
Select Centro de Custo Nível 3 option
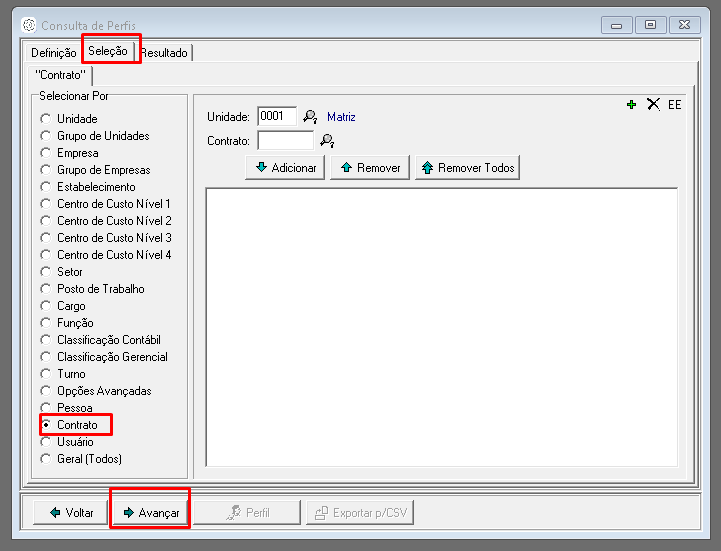[x=45, y=238]
